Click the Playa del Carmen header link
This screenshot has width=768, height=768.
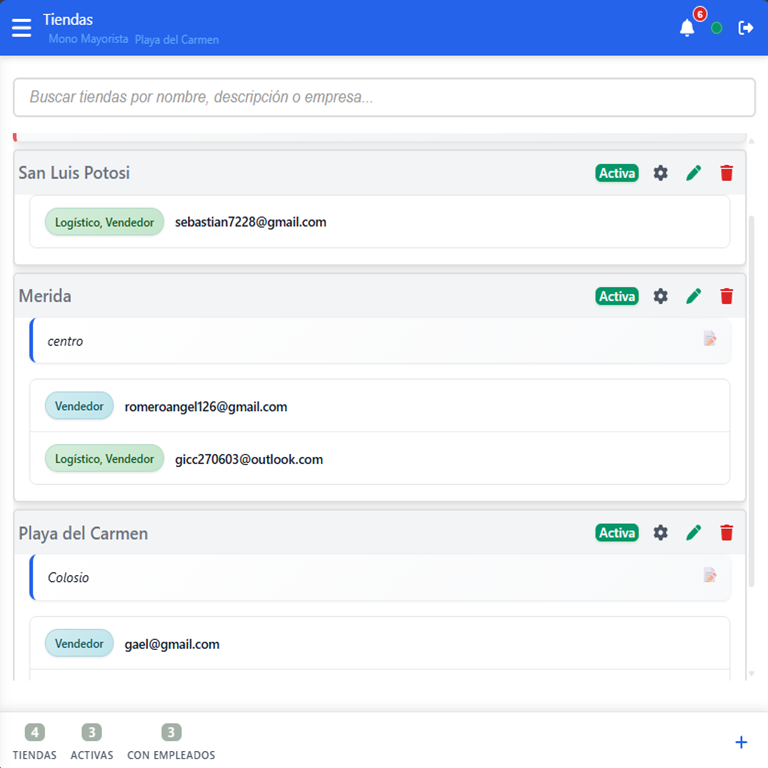tap(177, 40)
